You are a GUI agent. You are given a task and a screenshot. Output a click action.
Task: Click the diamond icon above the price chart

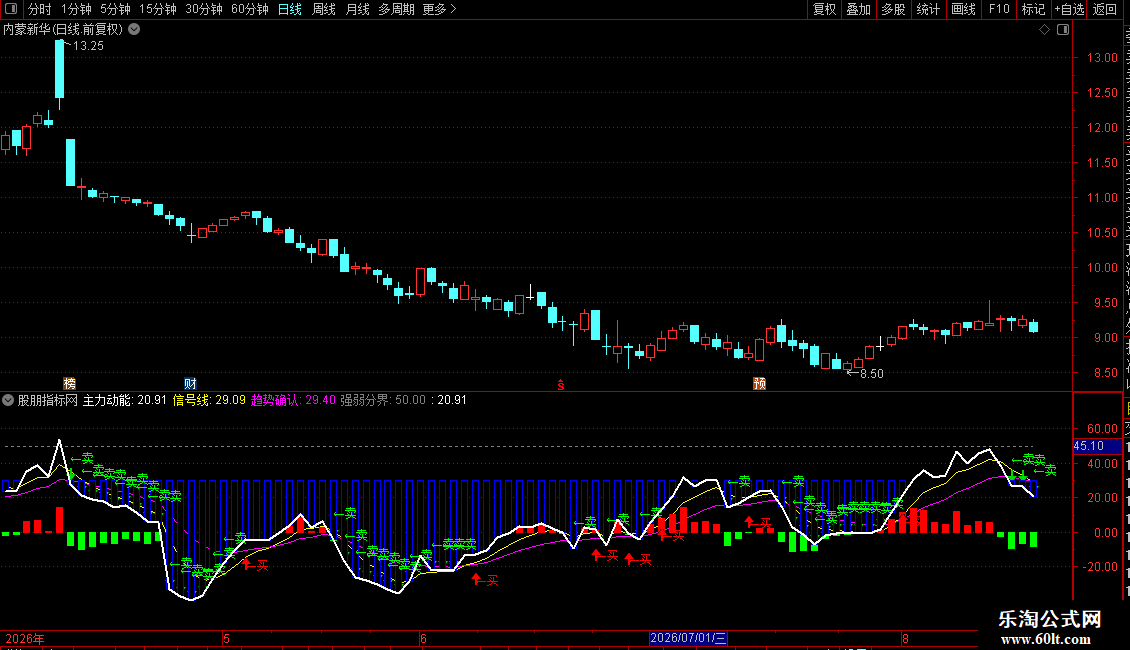pos(1044,30)
